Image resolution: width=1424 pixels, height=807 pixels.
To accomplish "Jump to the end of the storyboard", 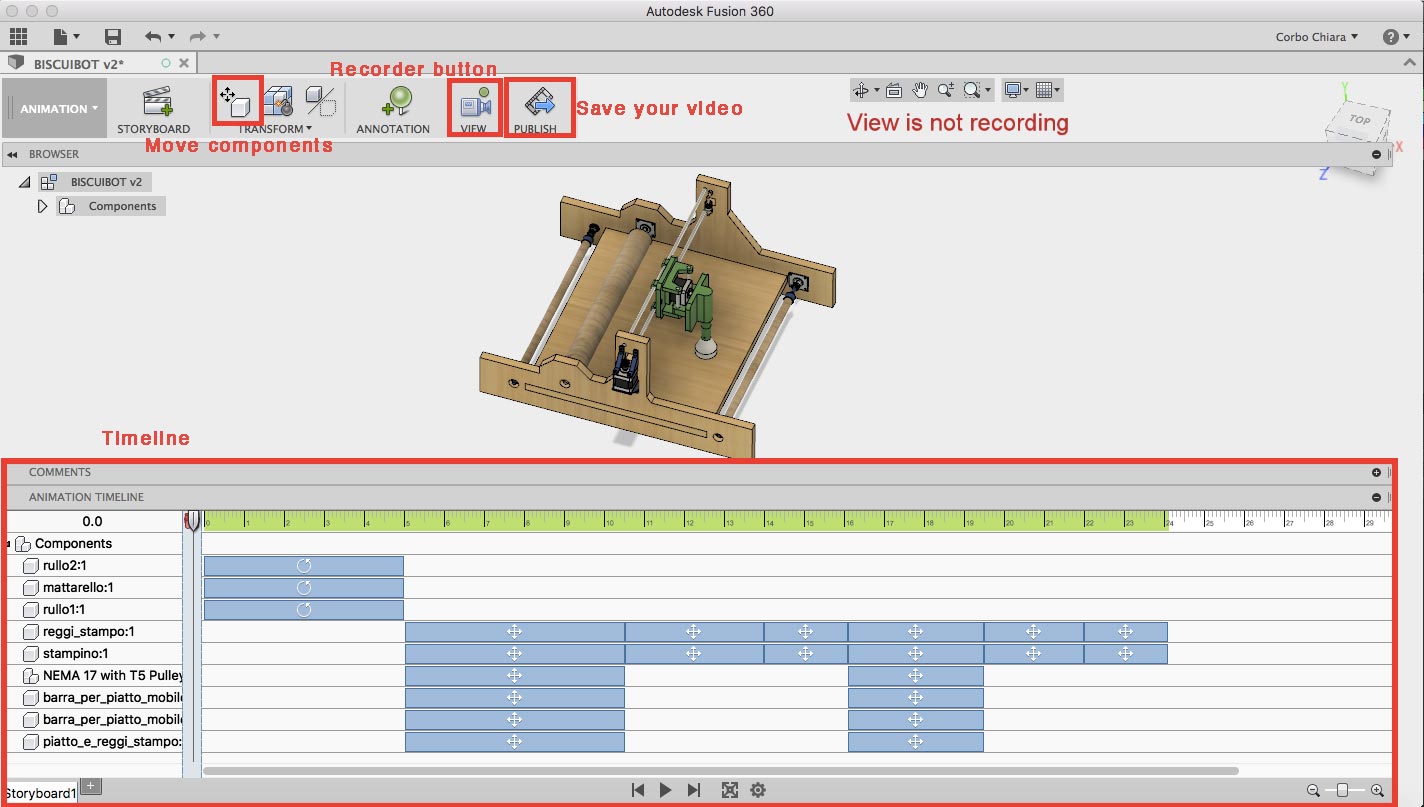I will 694,790.
